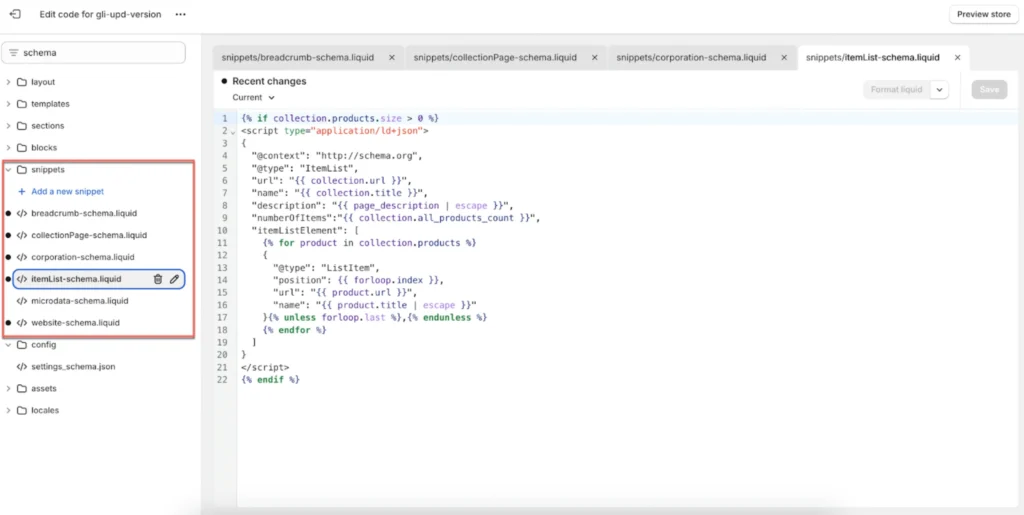This screenshot has width=1024, height=515.
Task: Click the blocks folder icon
Action: click(x=22, y=148)
